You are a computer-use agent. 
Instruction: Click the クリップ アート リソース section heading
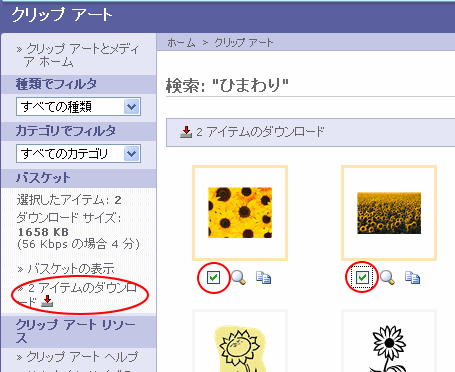coord(75,331)
